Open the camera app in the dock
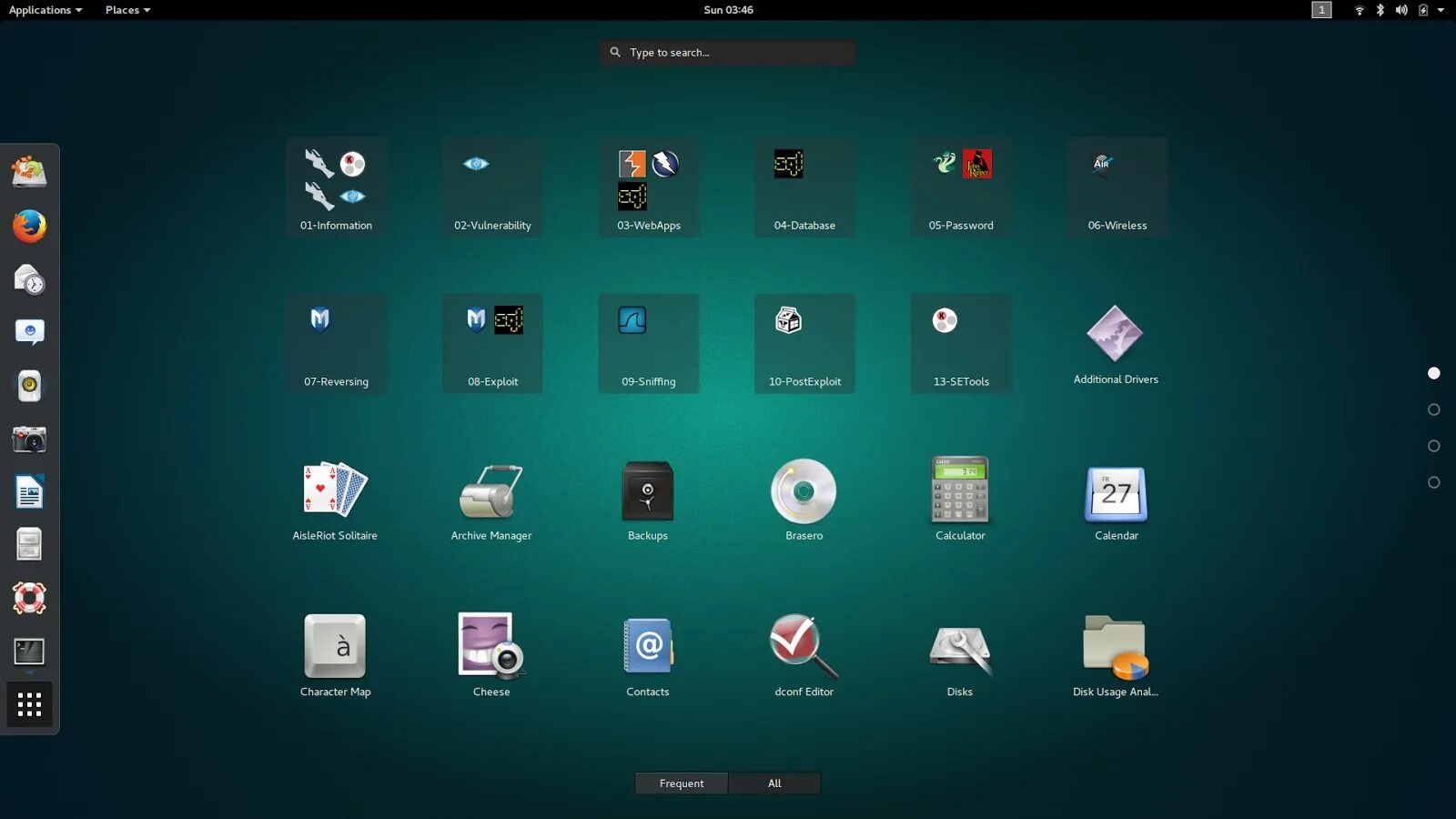The height and width of the screenshot is (819, 1456). pyautogui.click(x=29, y=440)
